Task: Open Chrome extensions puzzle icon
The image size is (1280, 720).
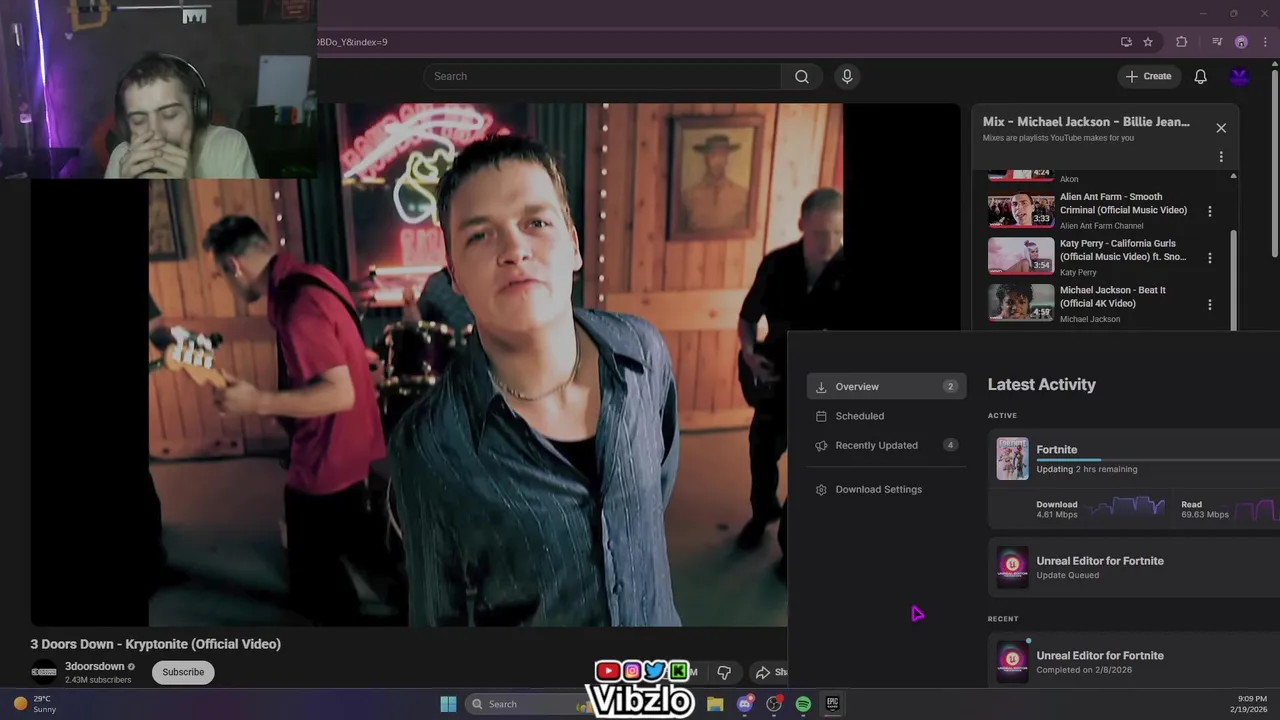Action: point(1182,42)
